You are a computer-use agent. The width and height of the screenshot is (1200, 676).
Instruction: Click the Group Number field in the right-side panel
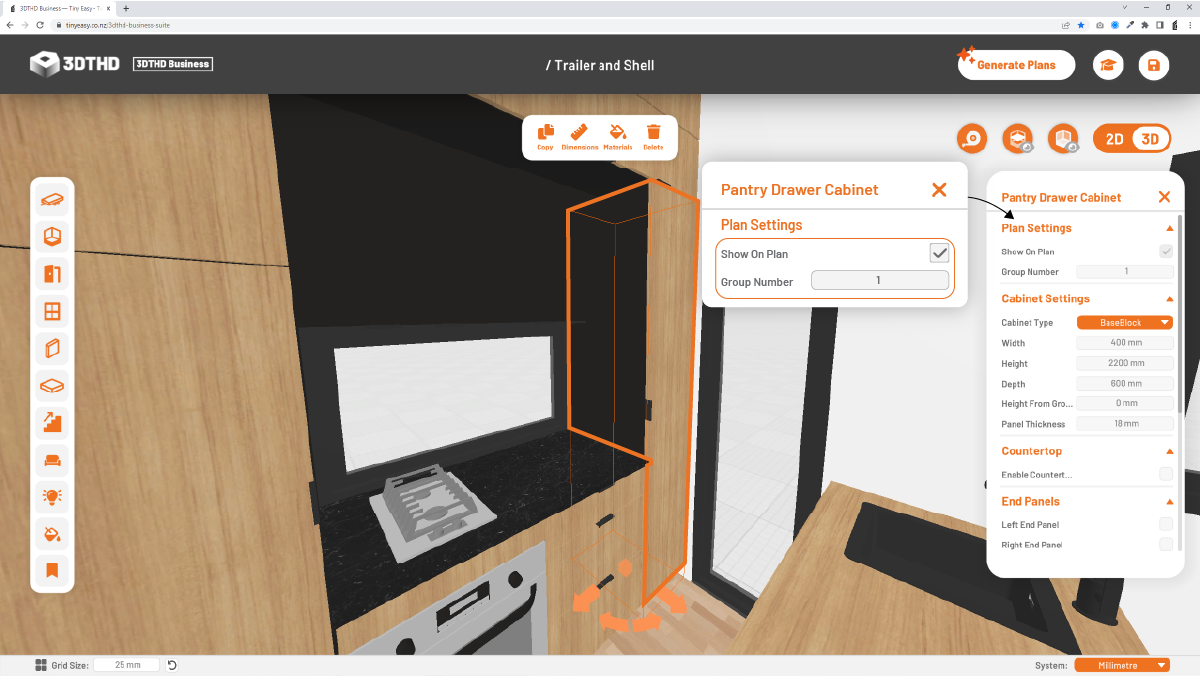pyautogui.click(x=1124, y=271)
